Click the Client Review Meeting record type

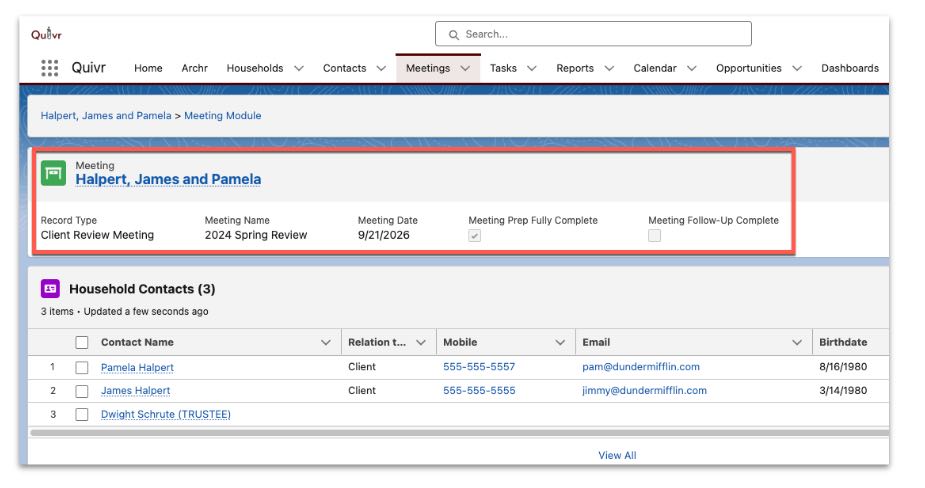(x=97, y=235)
